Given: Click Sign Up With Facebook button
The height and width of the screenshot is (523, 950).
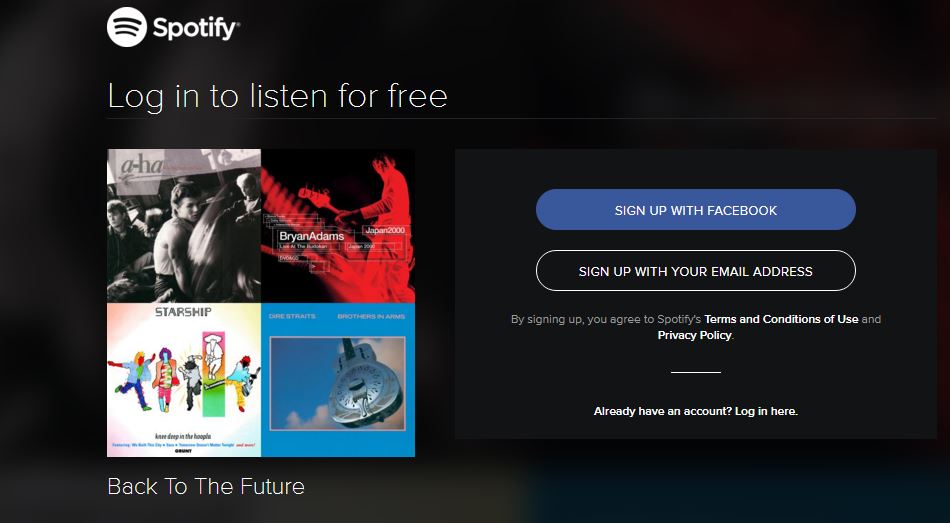Looking at the screenshot, I should [696, 210].
